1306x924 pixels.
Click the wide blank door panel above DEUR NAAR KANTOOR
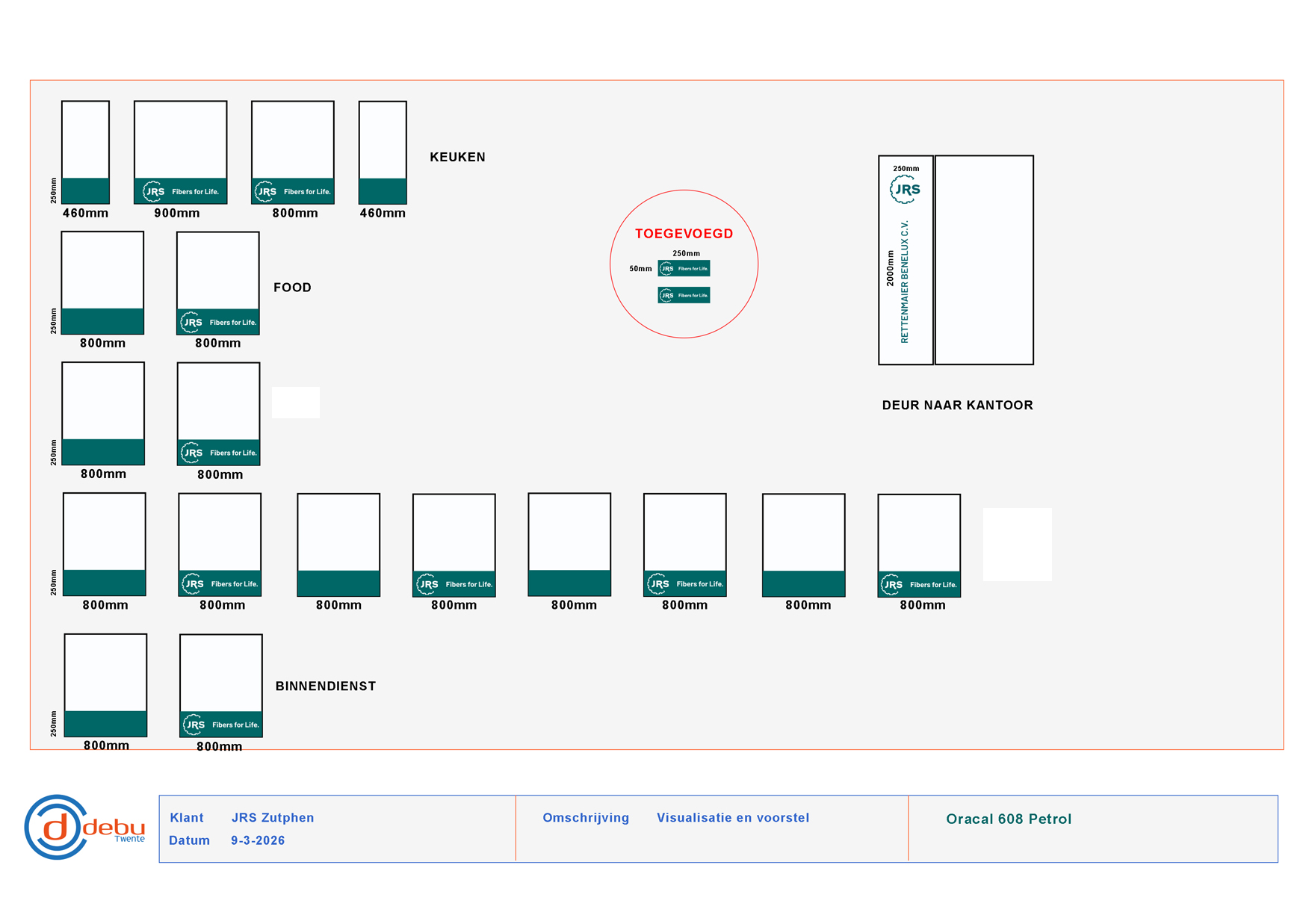984,260
